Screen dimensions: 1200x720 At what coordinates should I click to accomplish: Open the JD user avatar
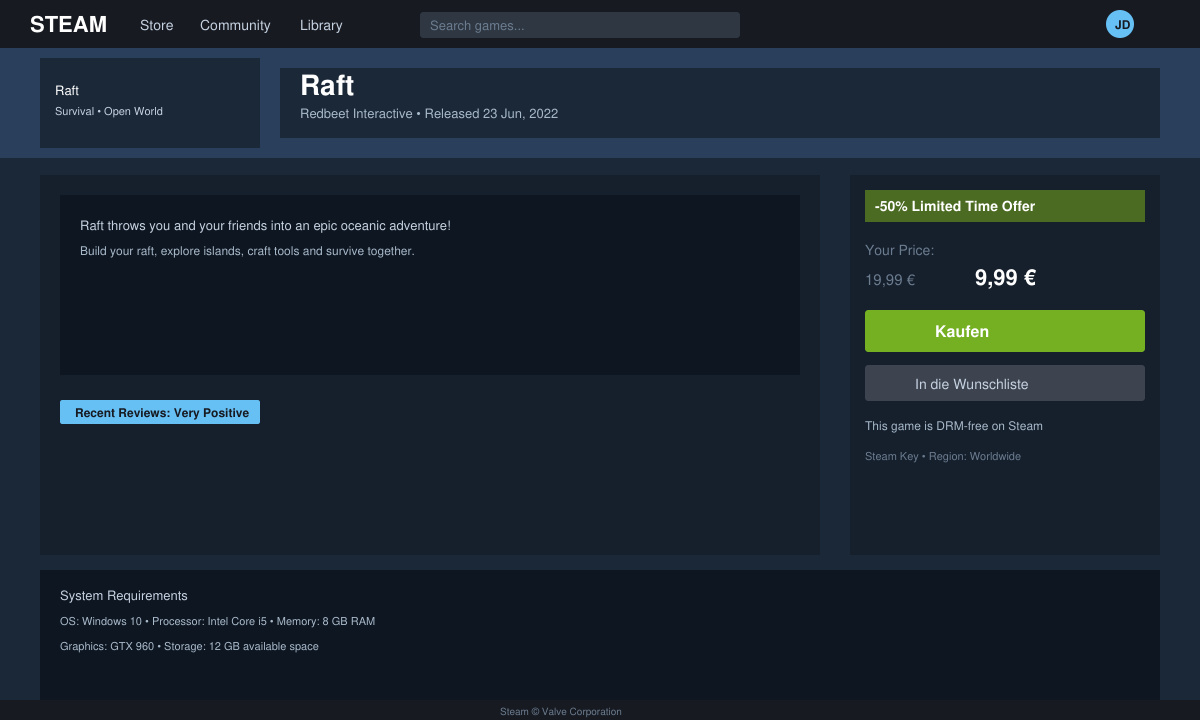coord(1120,24)
